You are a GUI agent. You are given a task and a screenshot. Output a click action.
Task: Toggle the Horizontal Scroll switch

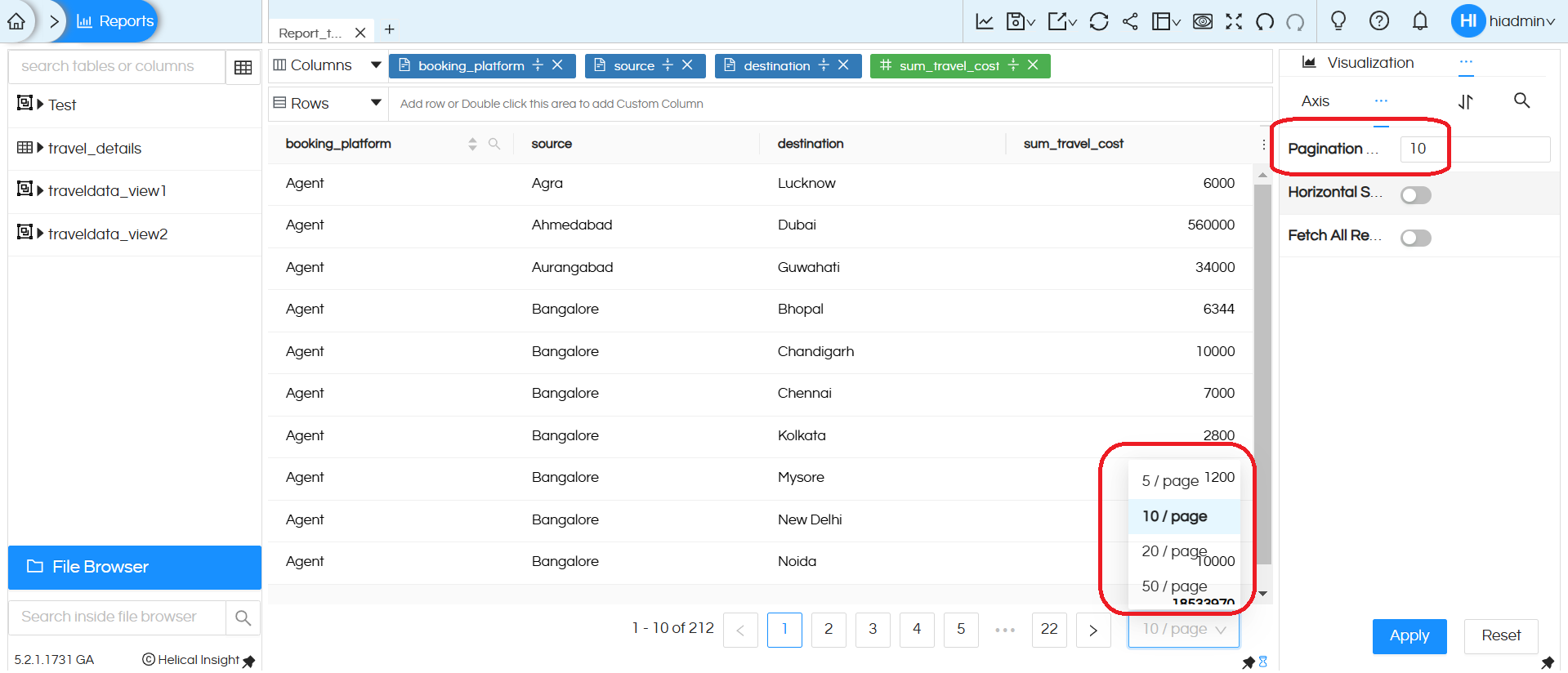pos(1416,195)
